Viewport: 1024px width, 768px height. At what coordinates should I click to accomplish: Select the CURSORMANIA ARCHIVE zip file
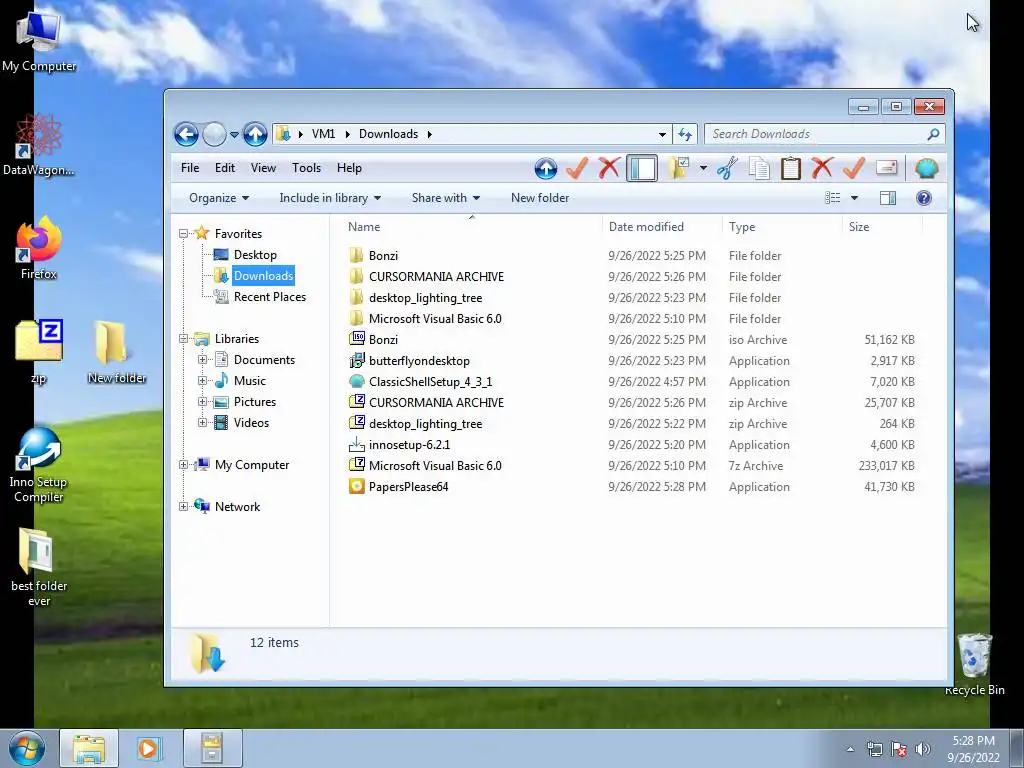[x=437, y=403]
